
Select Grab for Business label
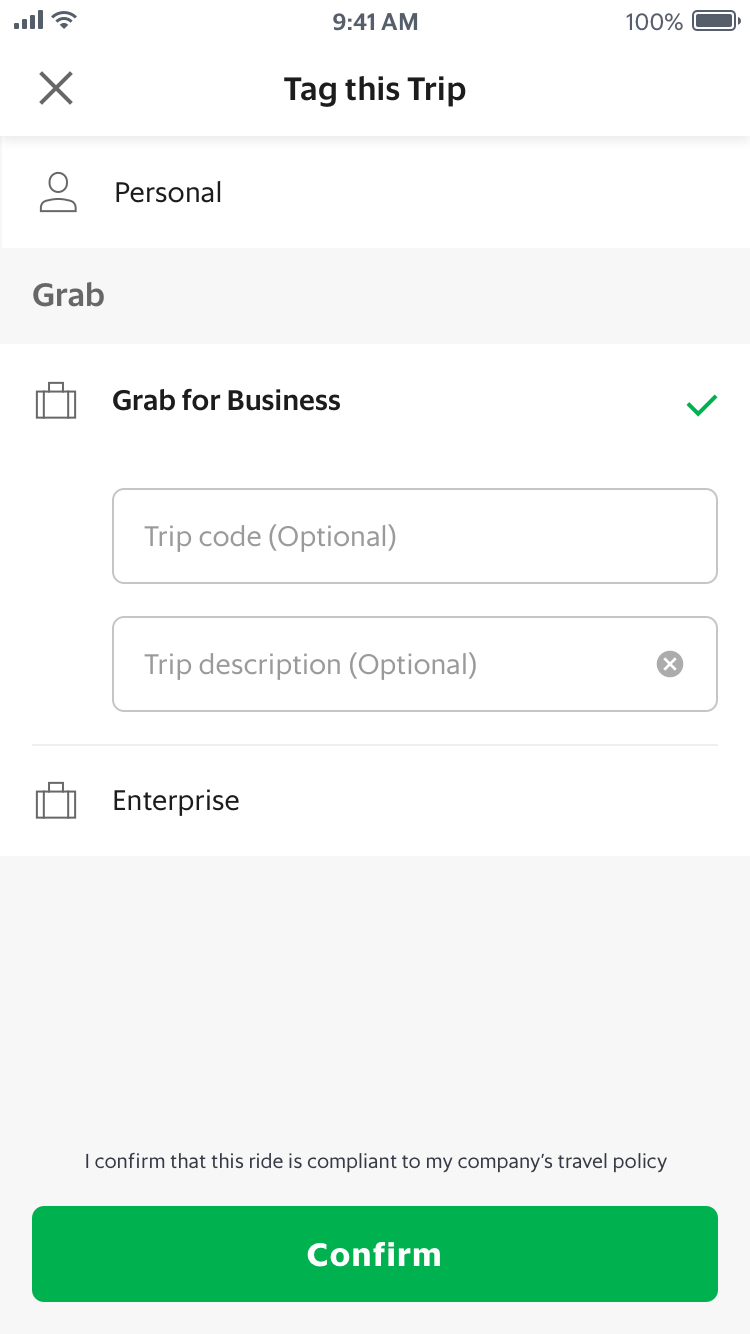(226, 401)
